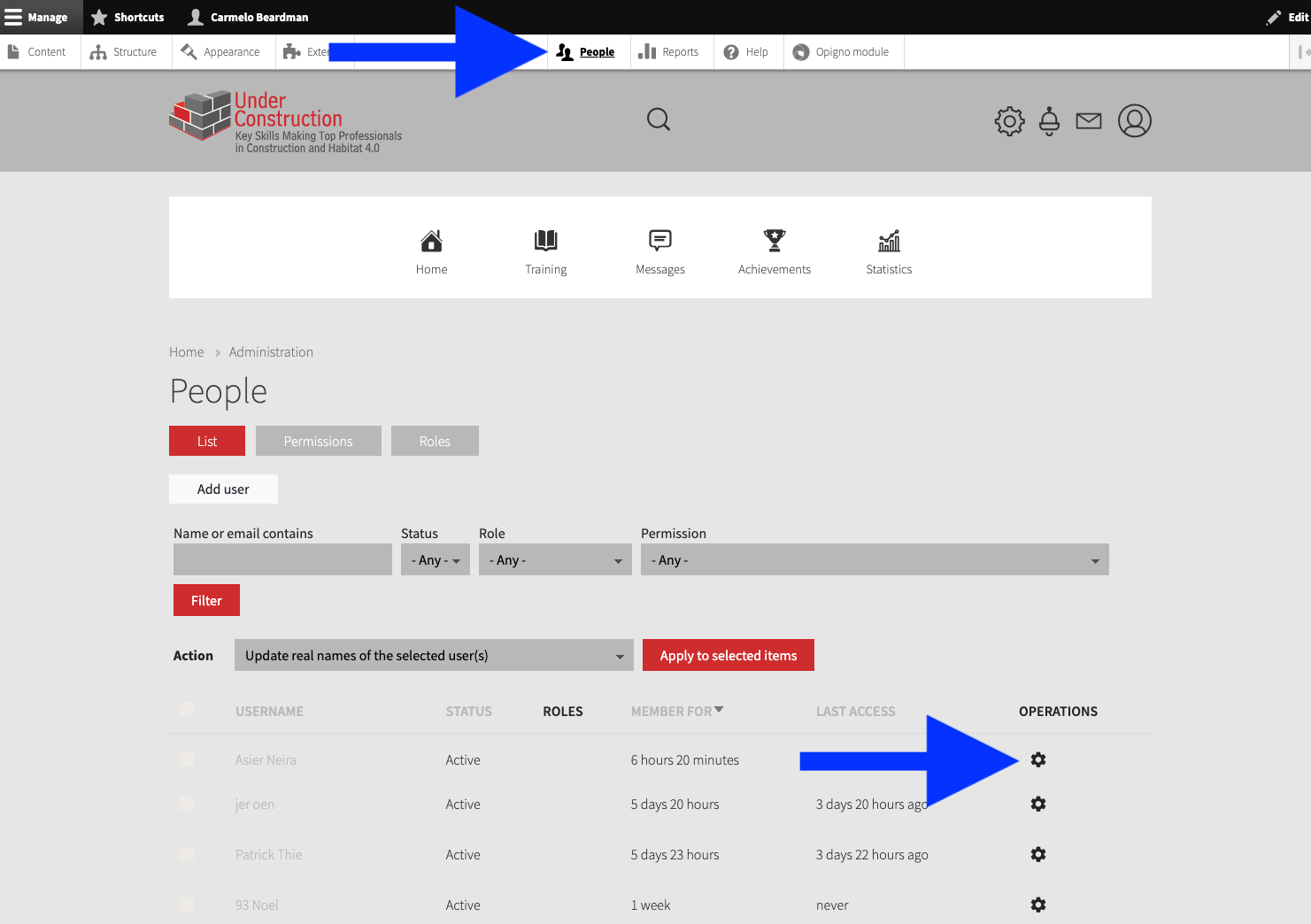Toggle the select-all header checkbox
Image resolution: width=1311 pixels, height=924 pixels.
[187, 709]
